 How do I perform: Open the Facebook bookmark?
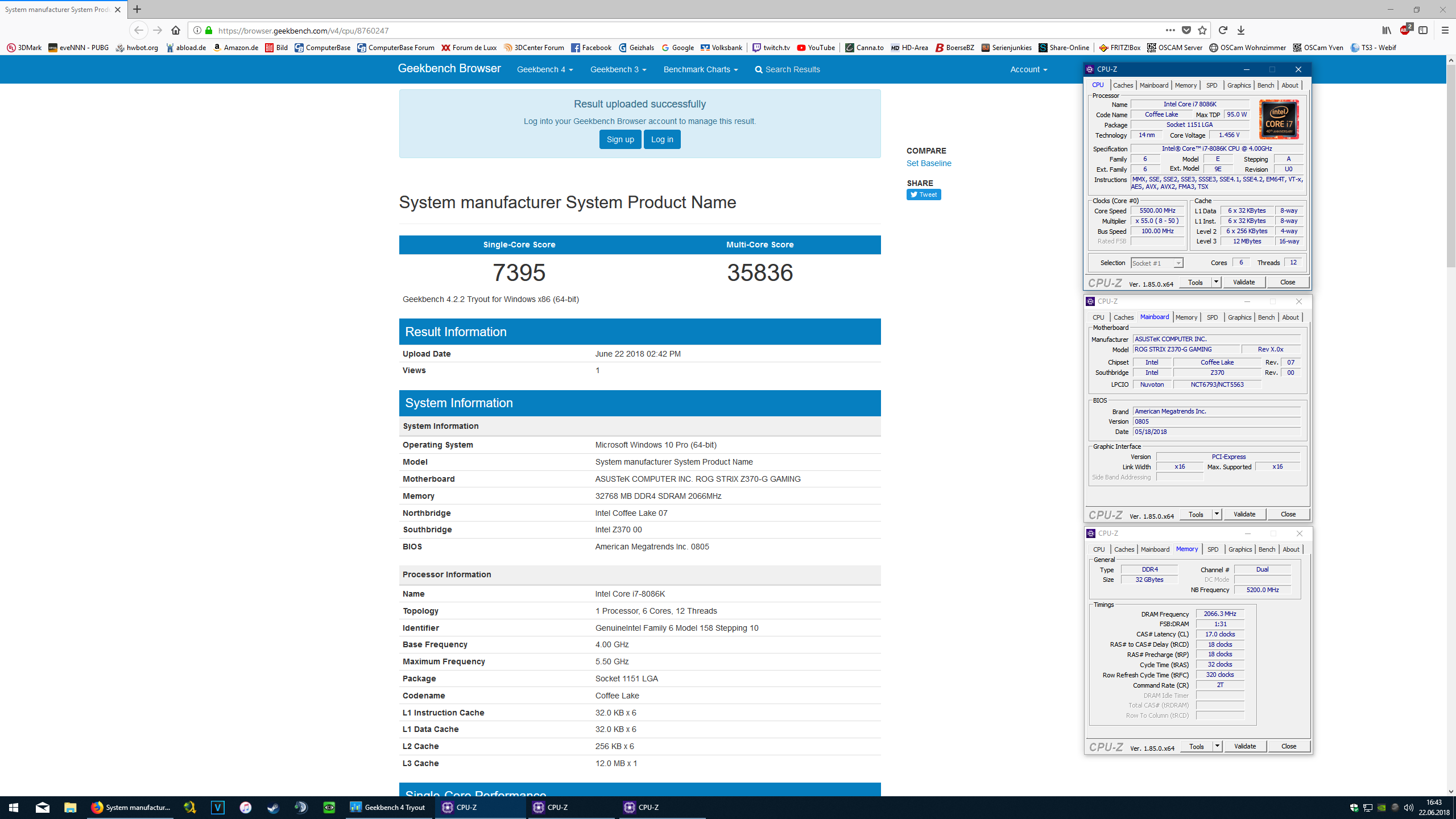[x=591, y=48]
